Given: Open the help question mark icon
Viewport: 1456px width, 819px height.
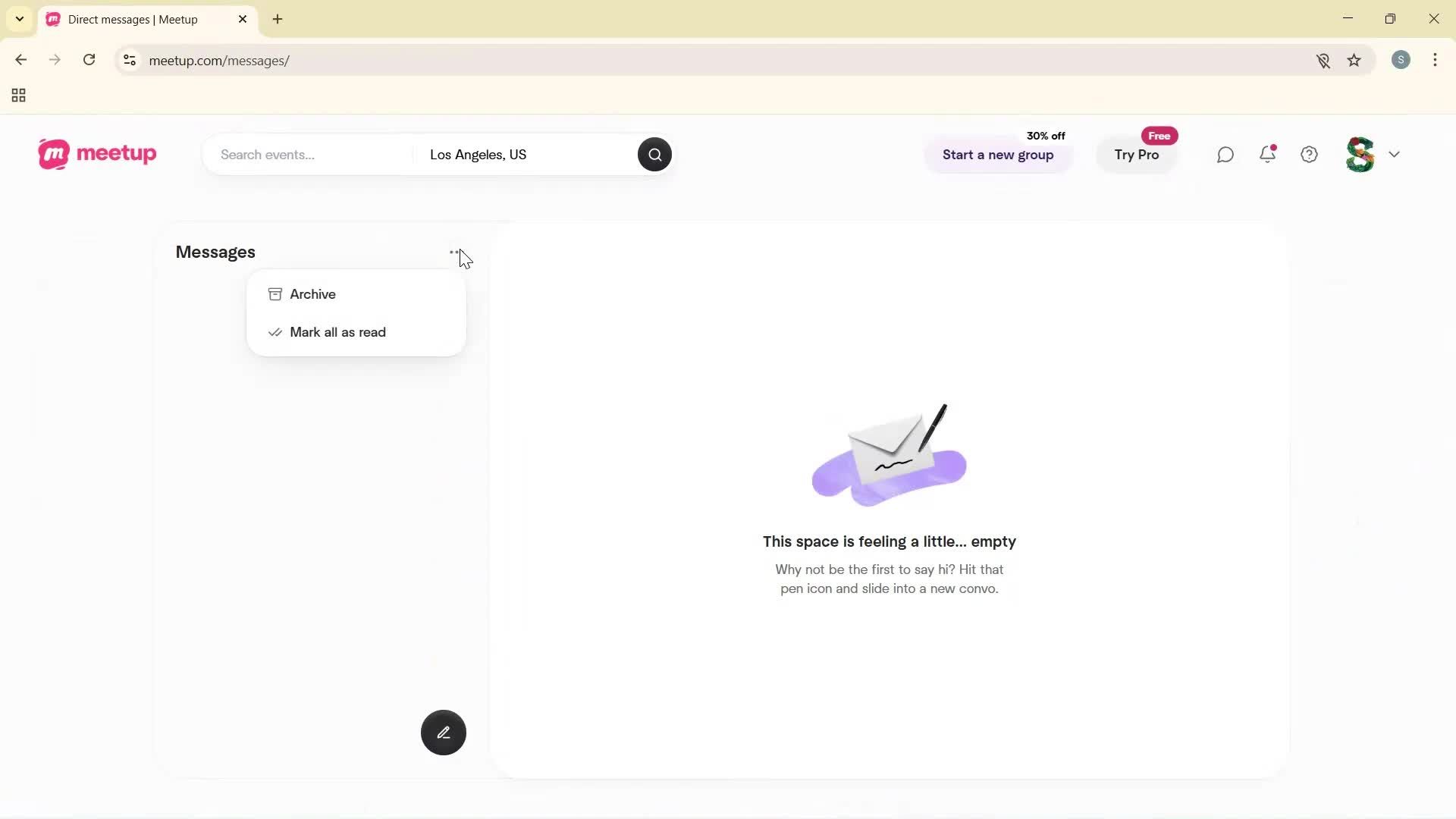Looking at the screenshot, I should coord(1309,154).
